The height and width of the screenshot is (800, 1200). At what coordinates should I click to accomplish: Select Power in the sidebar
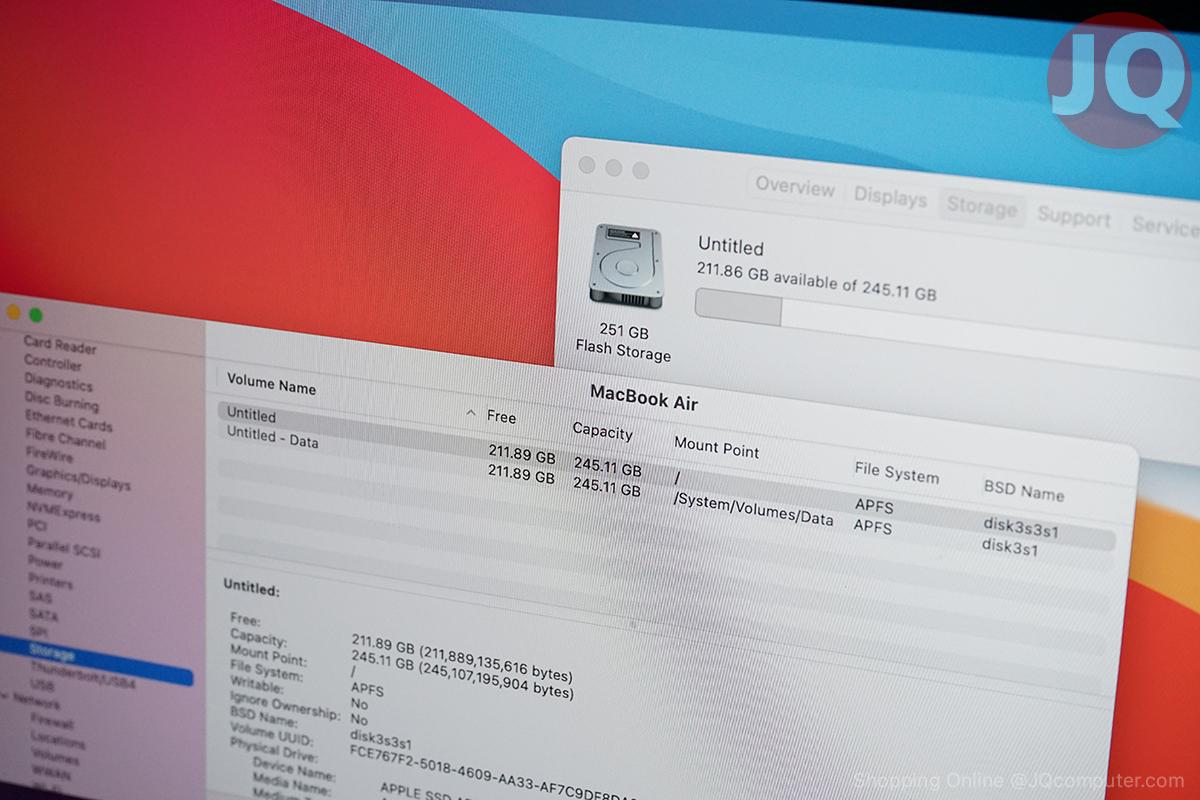click(x=45, y=563)
